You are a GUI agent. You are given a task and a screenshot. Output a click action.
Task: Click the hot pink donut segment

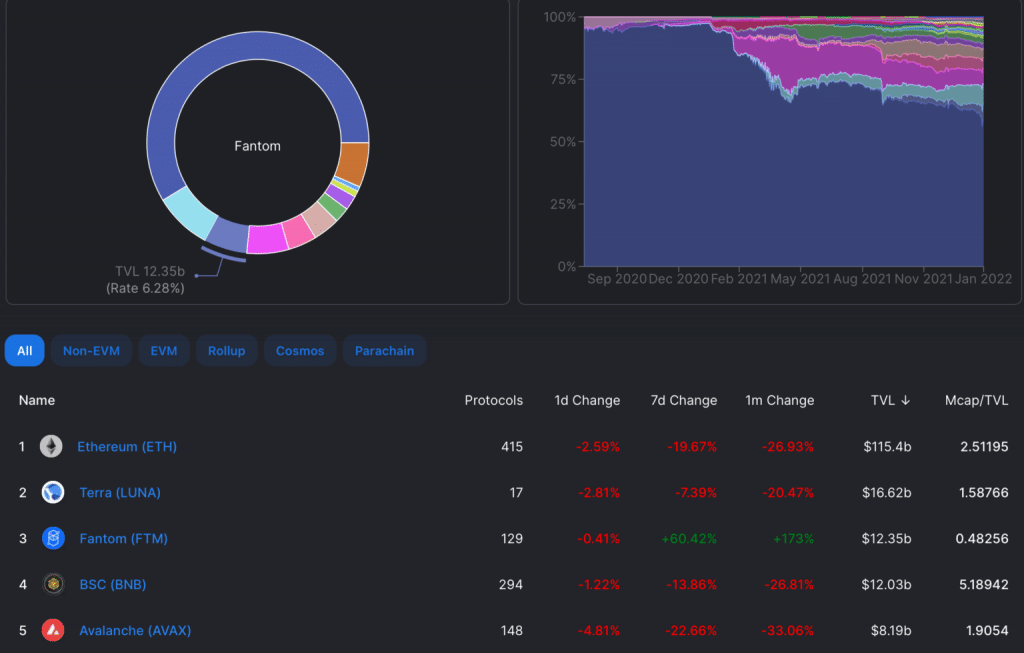298,232
